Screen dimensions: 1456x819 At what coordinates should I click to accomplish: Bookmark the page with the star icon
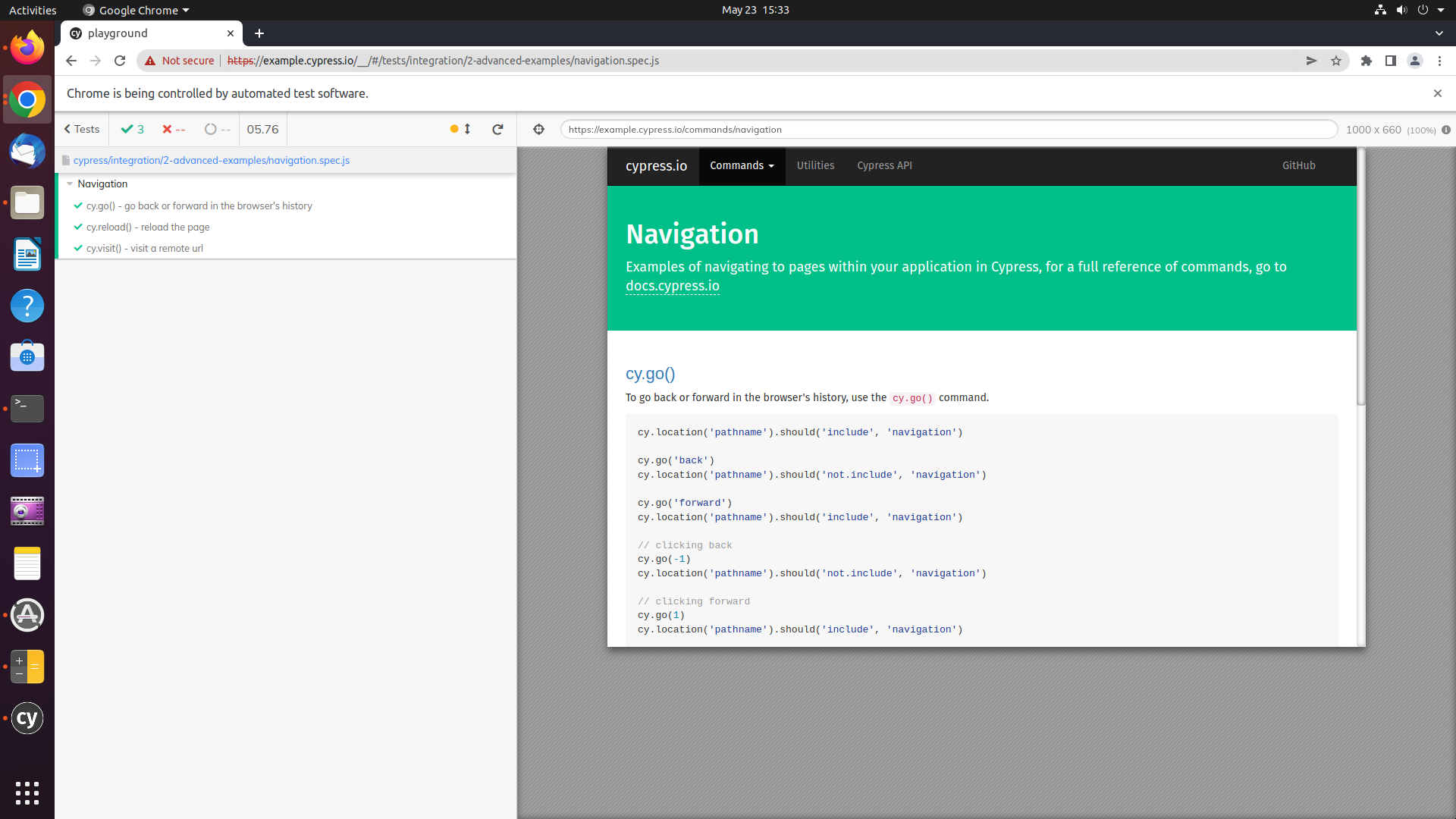[1336, 61]
